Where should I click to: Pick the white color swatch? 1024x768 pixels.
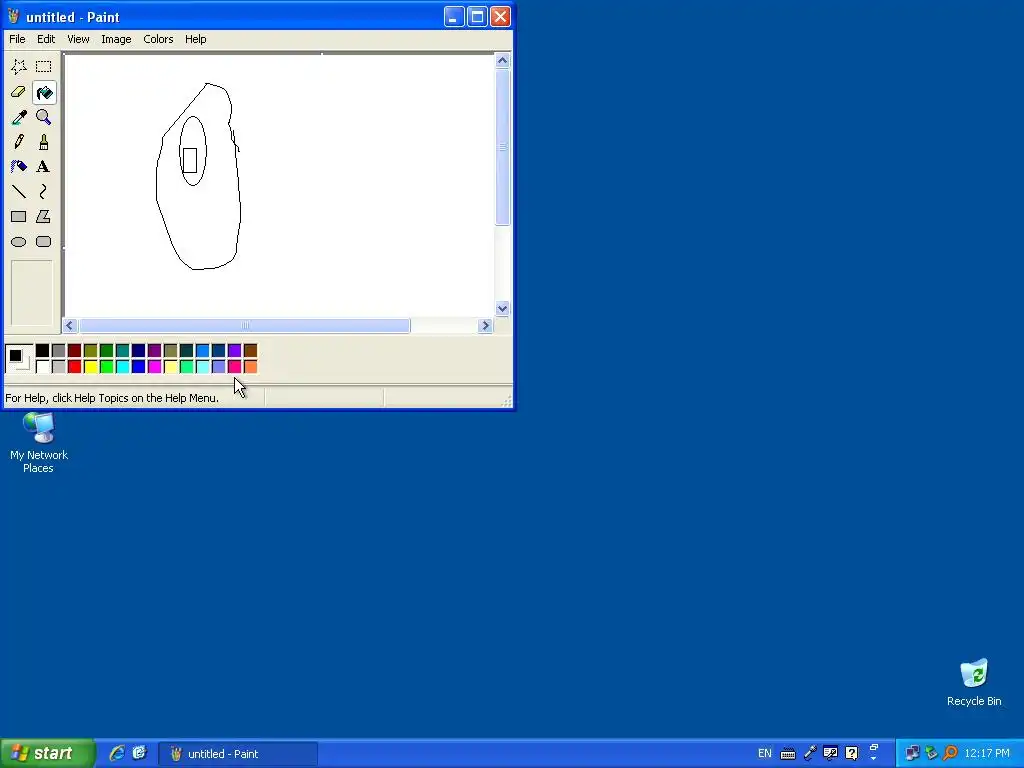42,366
